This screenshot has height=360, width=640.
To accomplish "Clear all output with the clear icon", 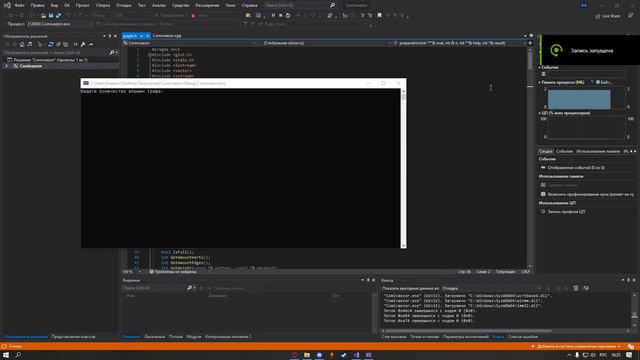I will point(576,288).
